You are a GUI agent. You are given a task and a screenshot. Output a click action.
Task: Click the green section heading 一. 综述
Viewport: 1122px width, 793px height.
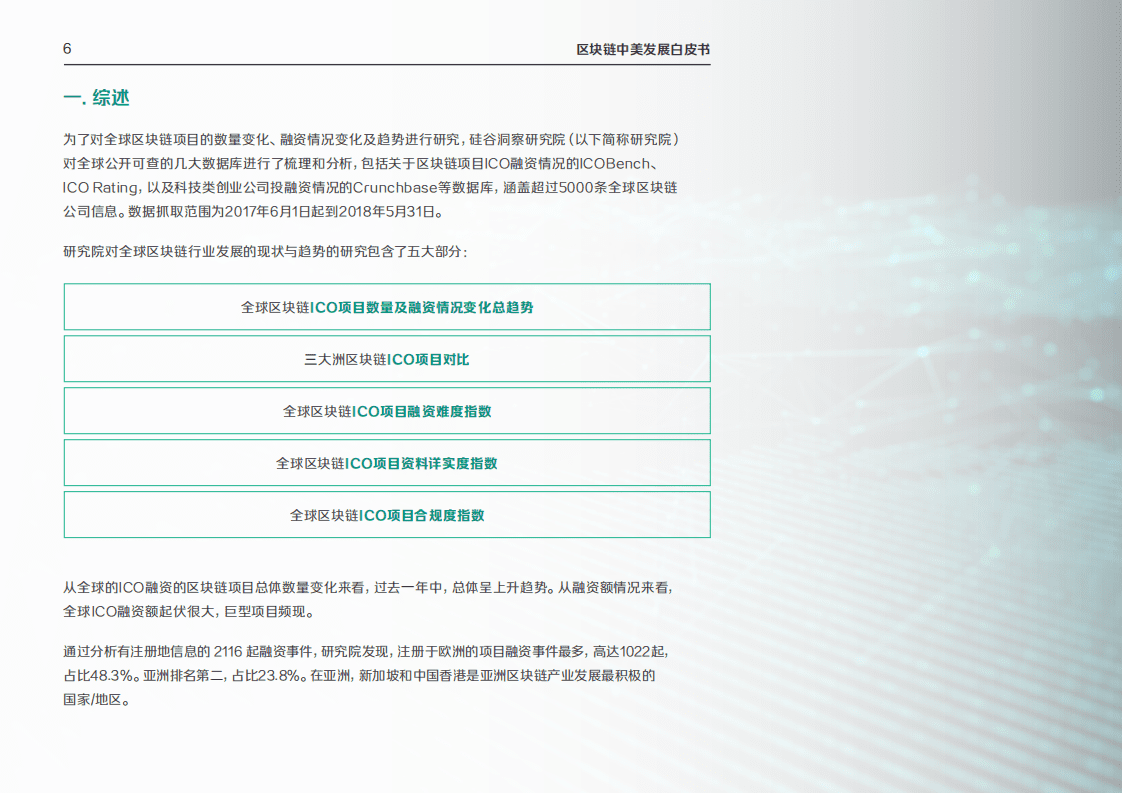tap(99, 98)
